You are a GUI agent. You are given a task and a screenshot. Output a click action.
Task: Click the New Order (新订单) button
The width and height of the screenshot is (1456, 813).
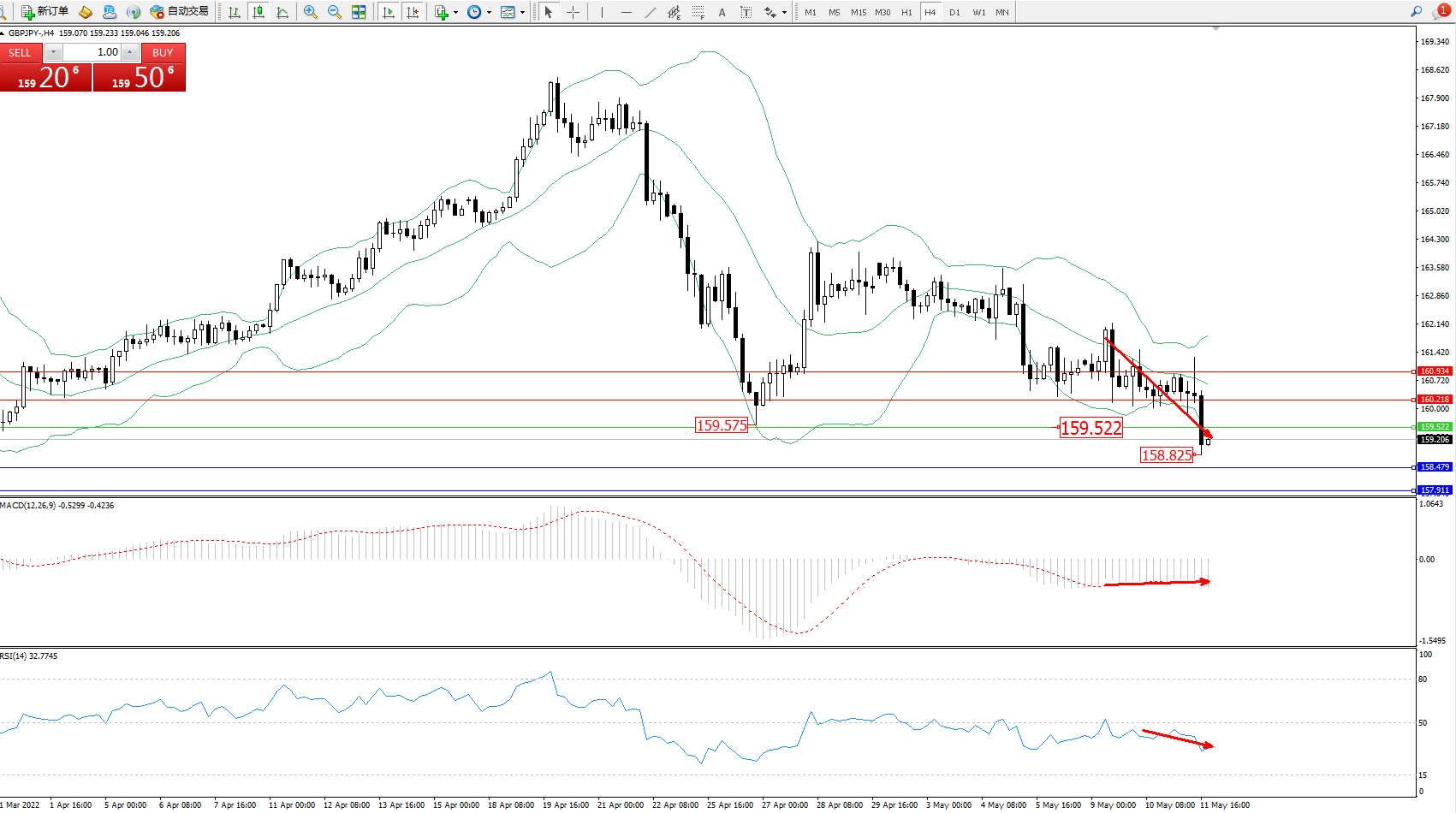point(45,12)
